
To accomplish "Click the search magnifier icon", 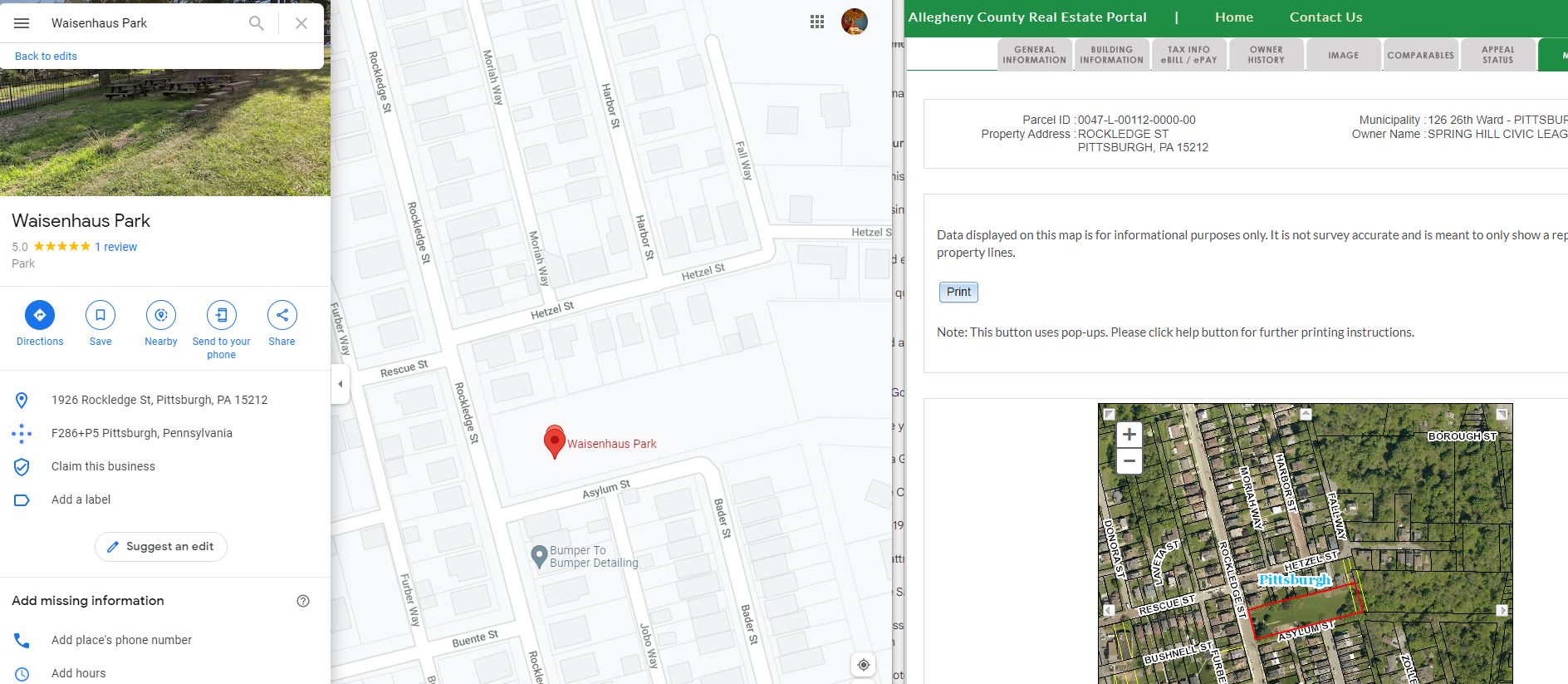I will coord(257,23).
